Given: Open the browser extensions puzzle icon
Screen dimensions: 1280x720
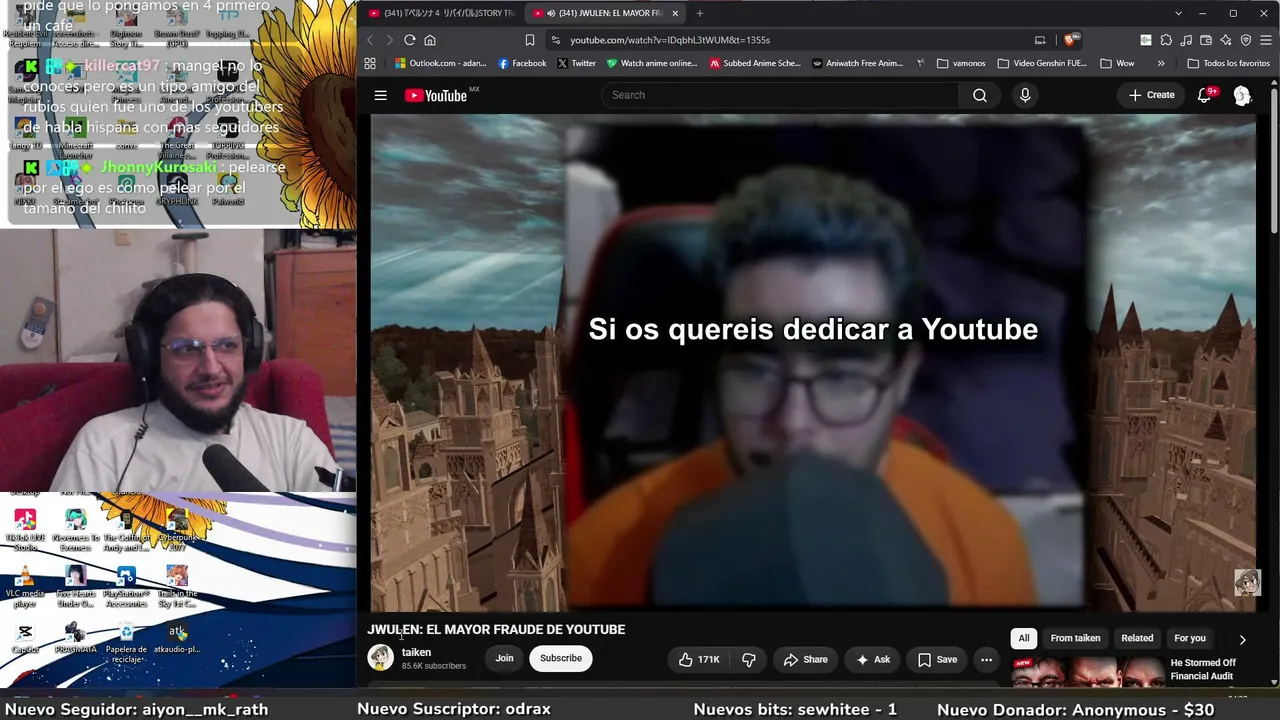Looking at the screenshot, I should [1166, 40].
